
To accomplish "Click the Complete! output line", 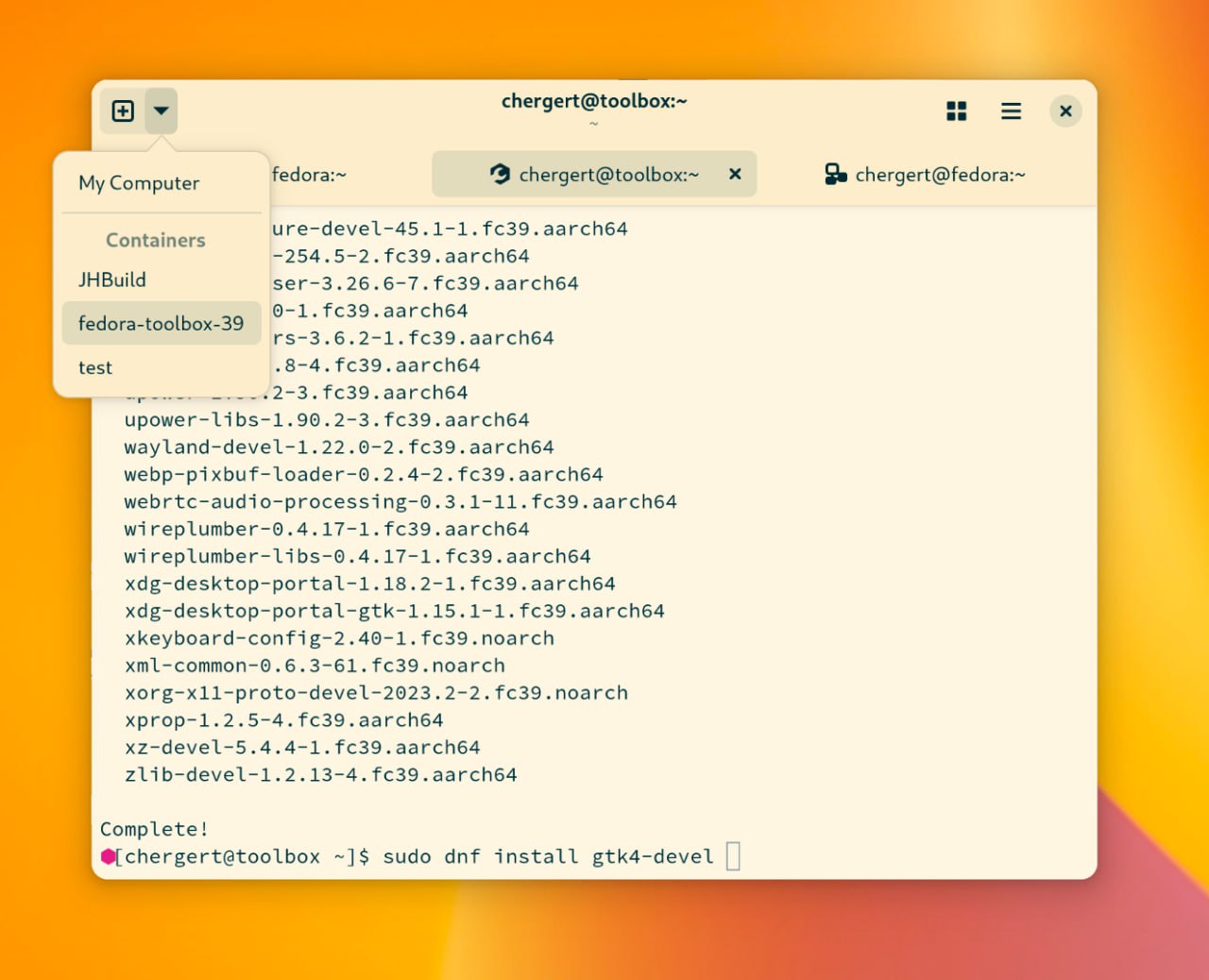I will (x=154, y=829).
